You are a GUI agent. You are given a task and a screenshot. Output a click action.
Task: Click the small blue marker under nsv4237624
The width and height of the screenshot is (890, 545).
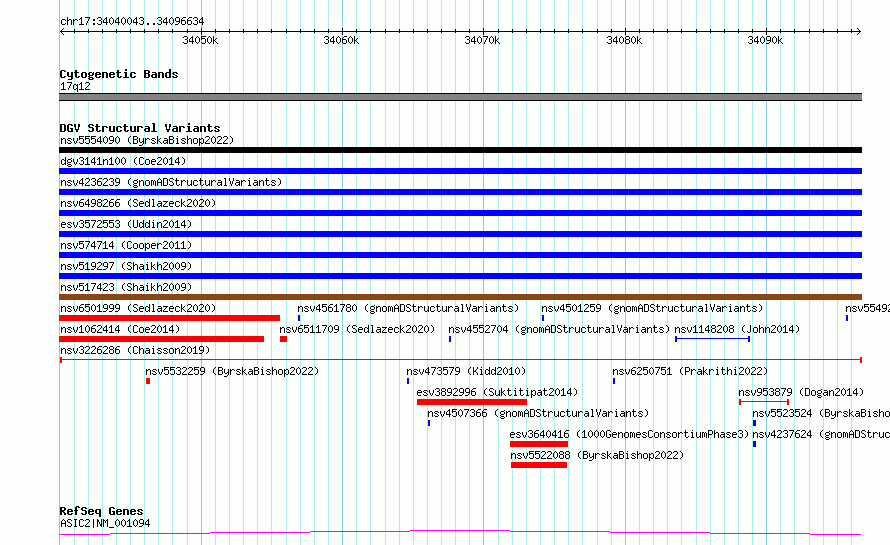point(754,444)
